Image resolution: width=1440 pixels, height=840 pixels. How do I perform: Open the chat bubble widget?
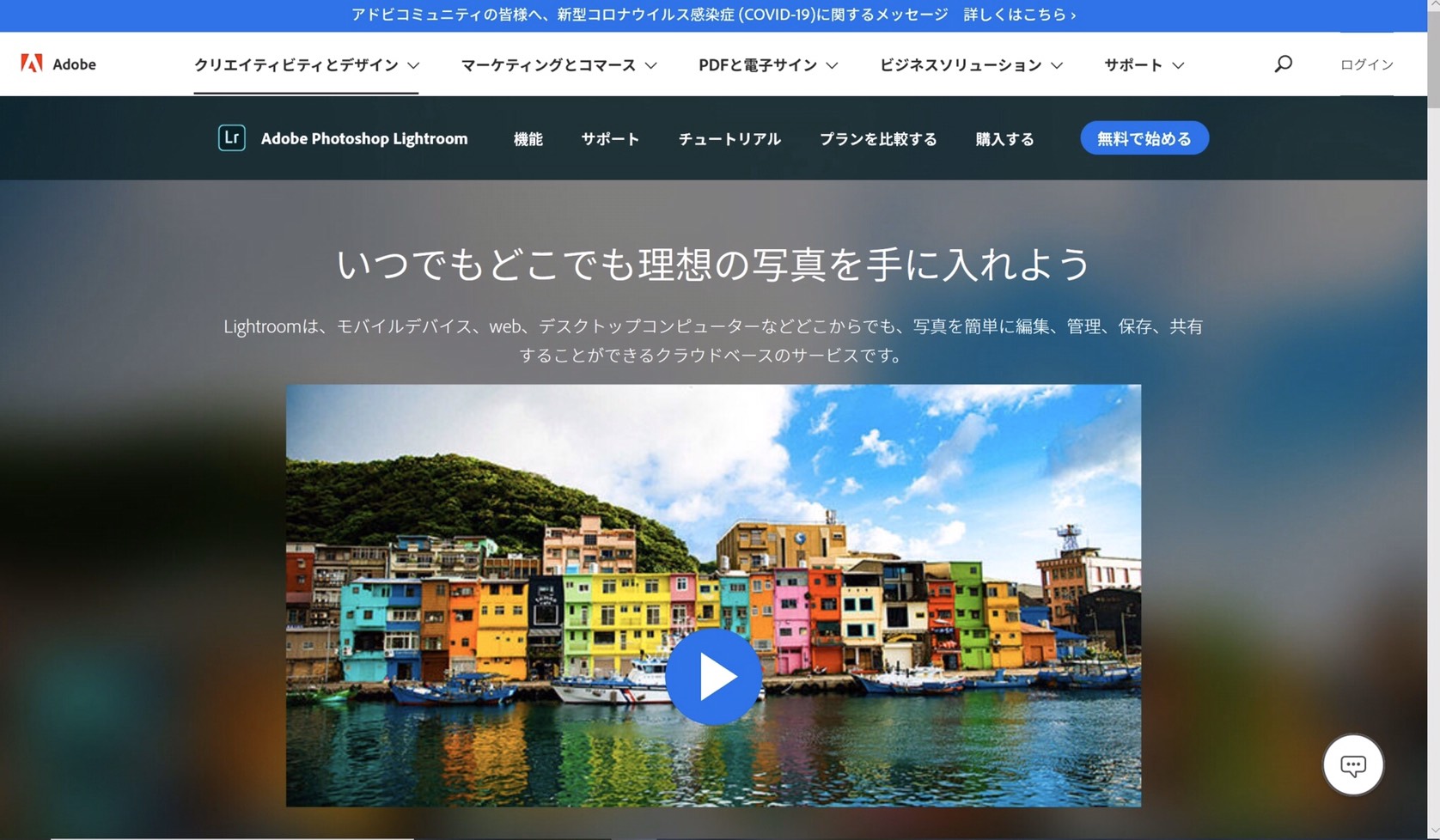(x=1352, y=764)
